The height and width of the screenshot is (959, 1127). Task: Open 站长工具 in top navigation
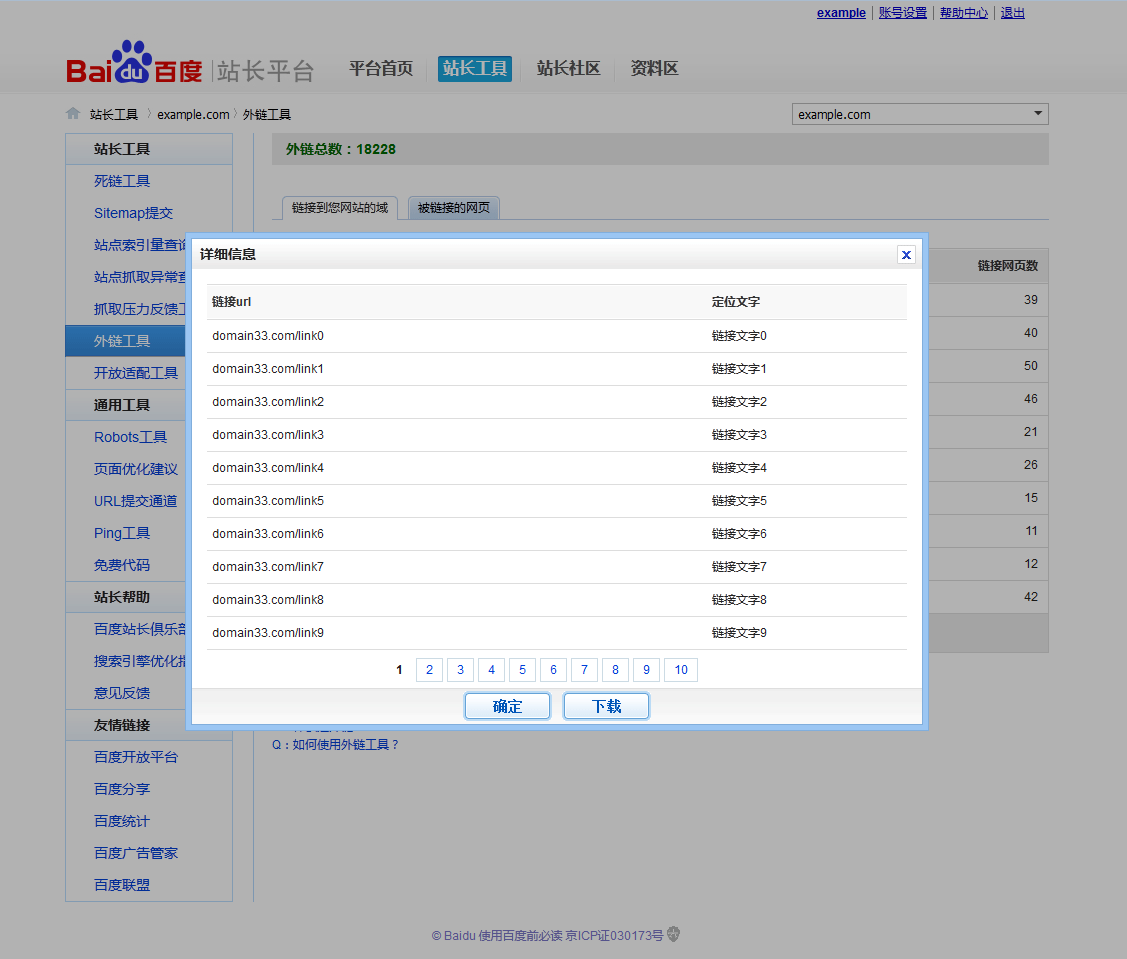[475, 69]
